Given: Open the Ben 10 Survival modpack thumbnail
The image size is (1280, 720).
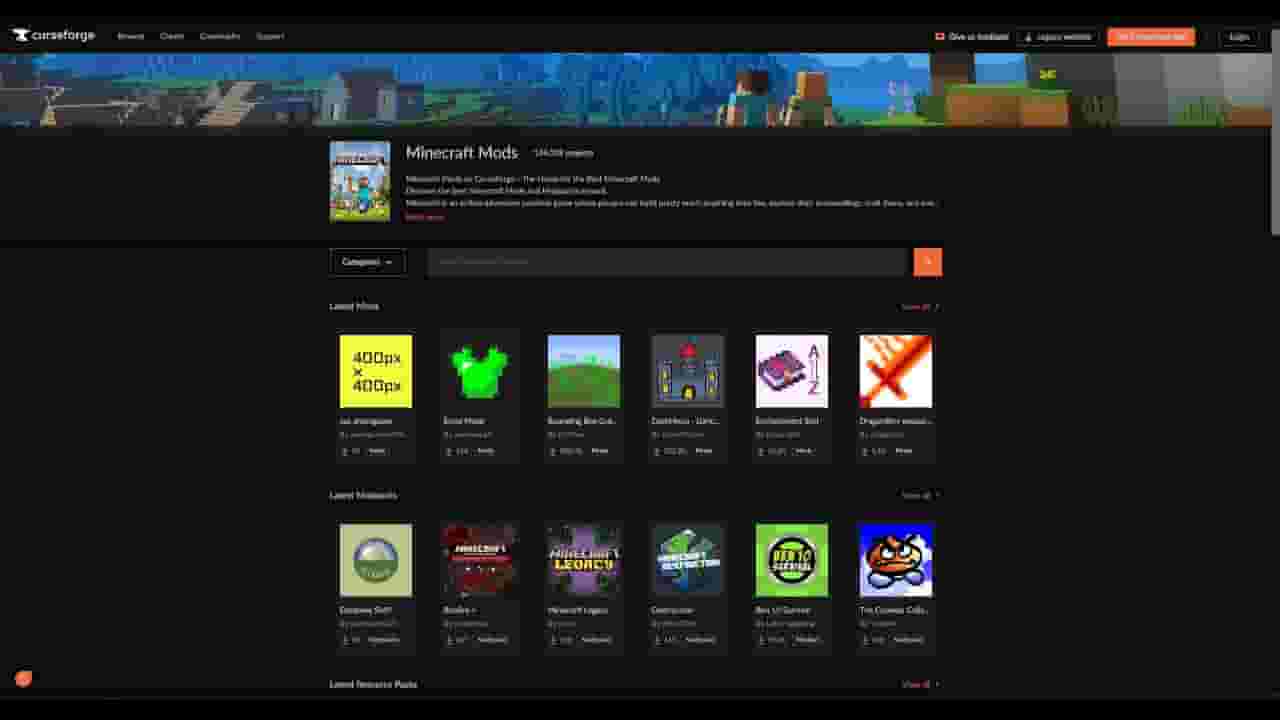Looking at the screenshot, I should click(x=792, y=560).
